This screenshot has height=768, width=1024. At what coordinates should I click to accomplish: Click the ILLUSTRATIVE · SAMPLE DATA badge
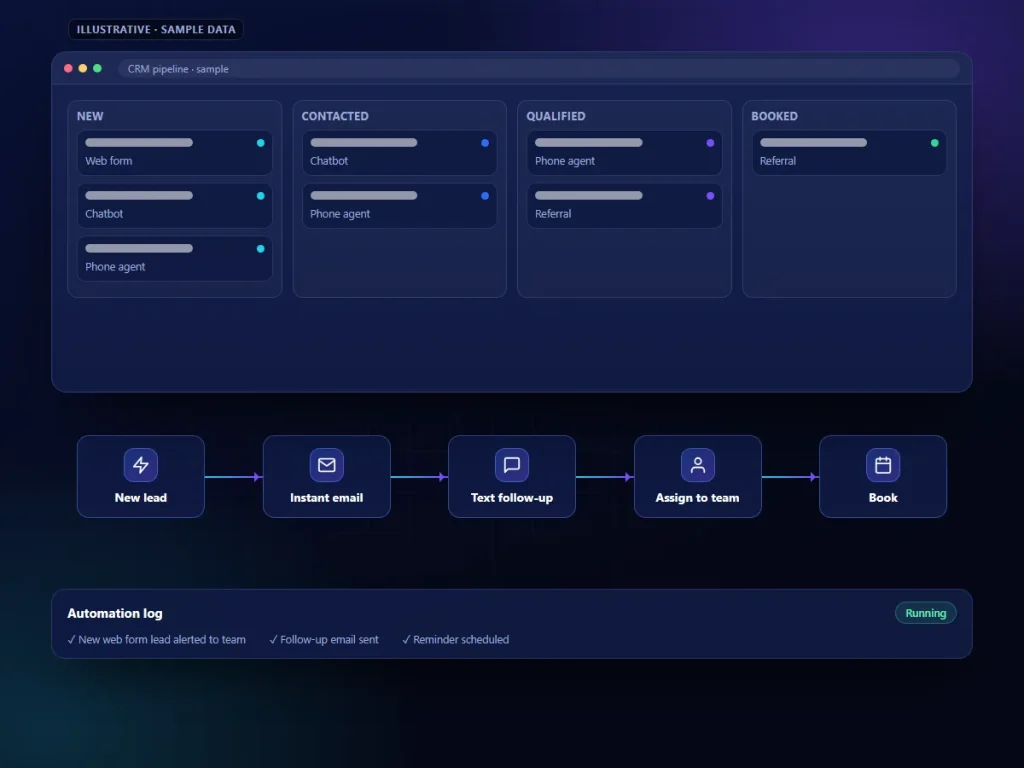coord(156,29)
